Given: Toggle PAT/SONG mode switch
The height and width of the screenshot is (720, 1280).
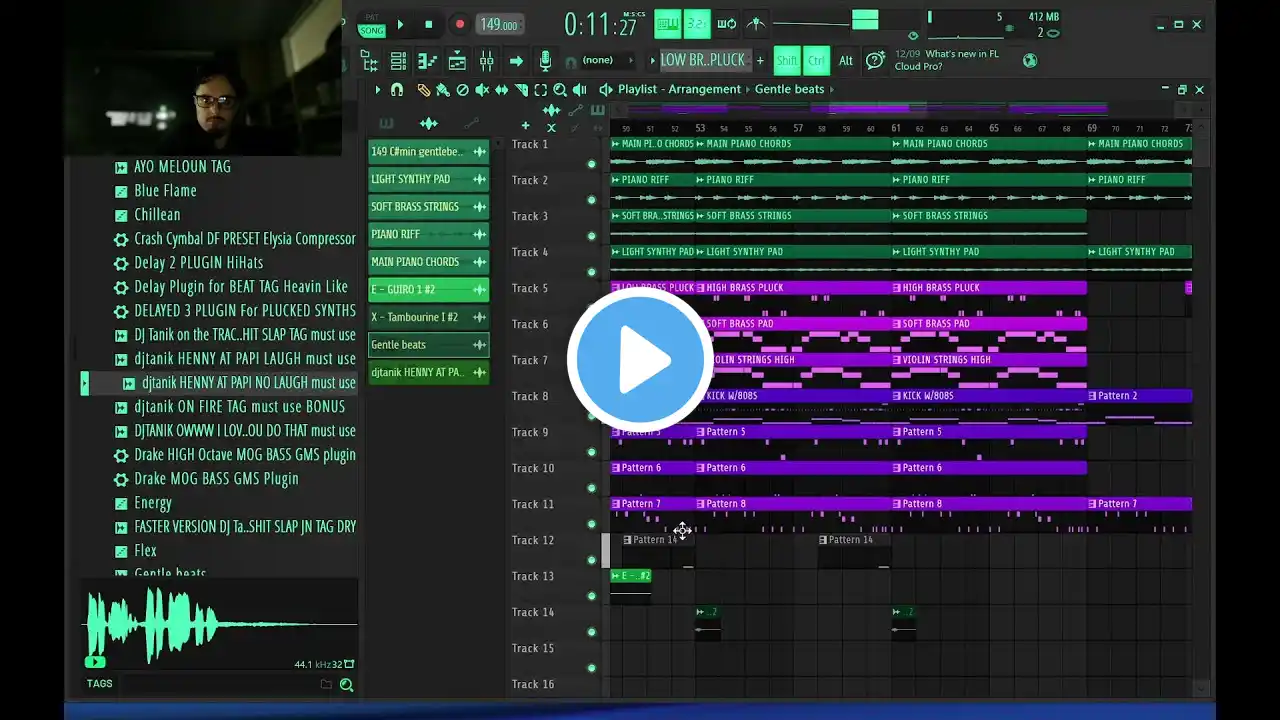Looking at the screenshot, I should click(x=372, y=25).
